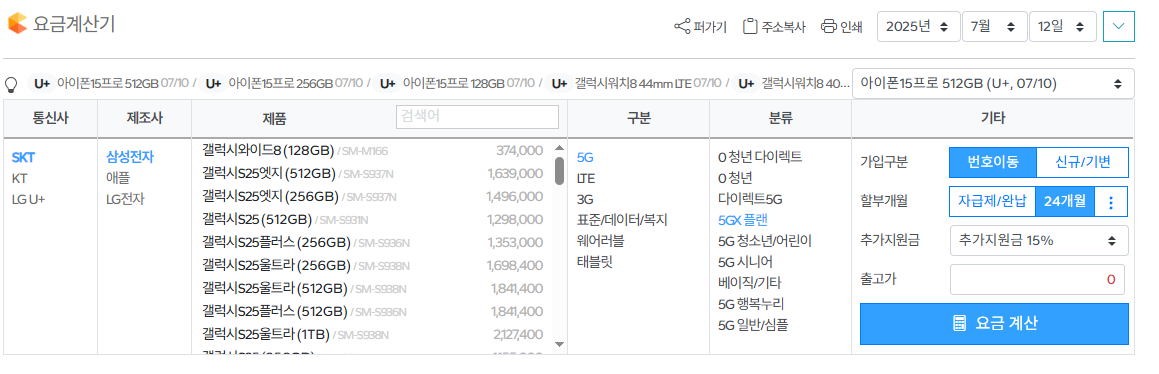Viewport: 1159px width, 374px height.
Task: Click the 인쇄 printer icon
Action: tap(829, 27)
